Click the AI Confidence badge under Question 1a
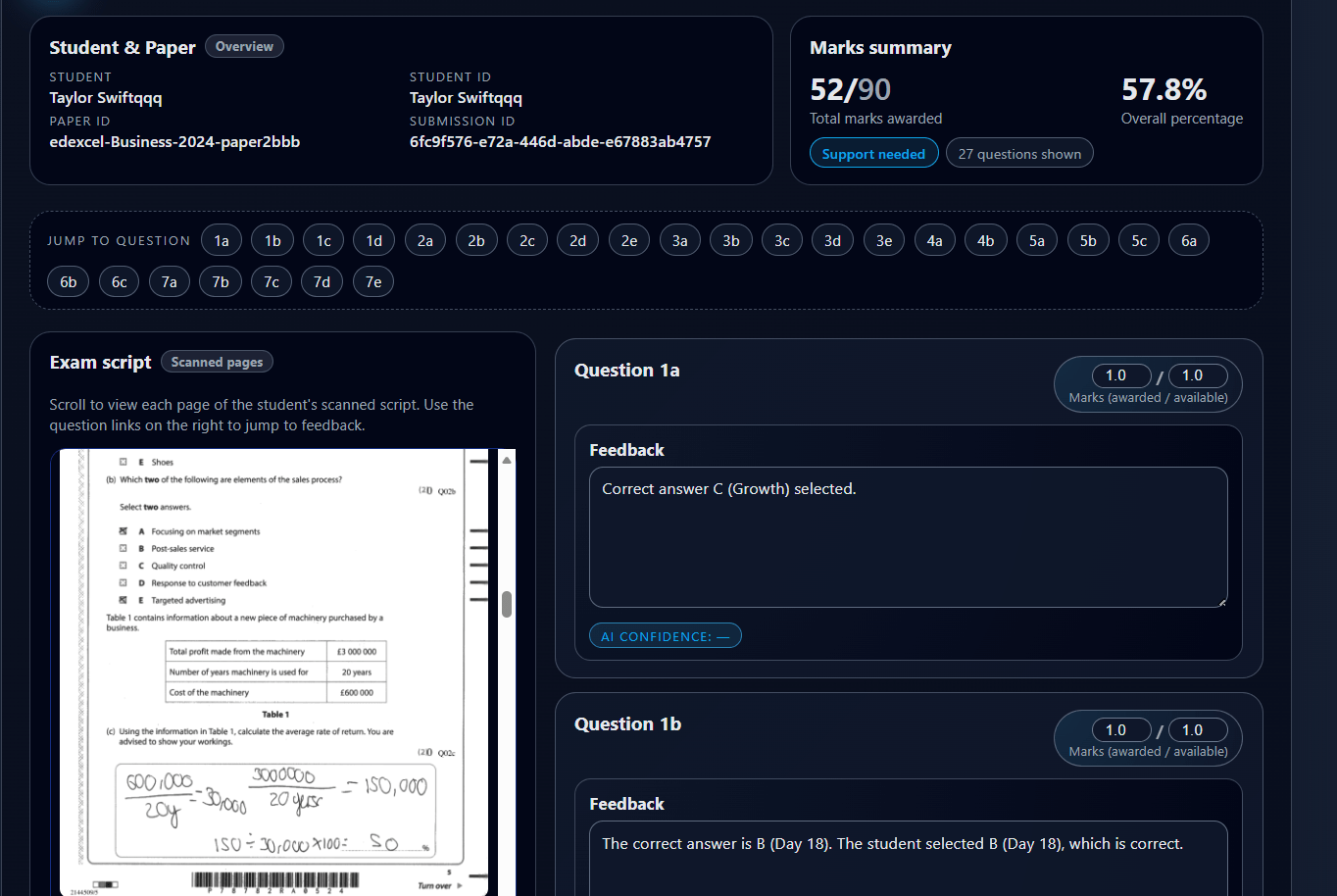This screenshot has height=896, width=1337. tap(665, 636)
